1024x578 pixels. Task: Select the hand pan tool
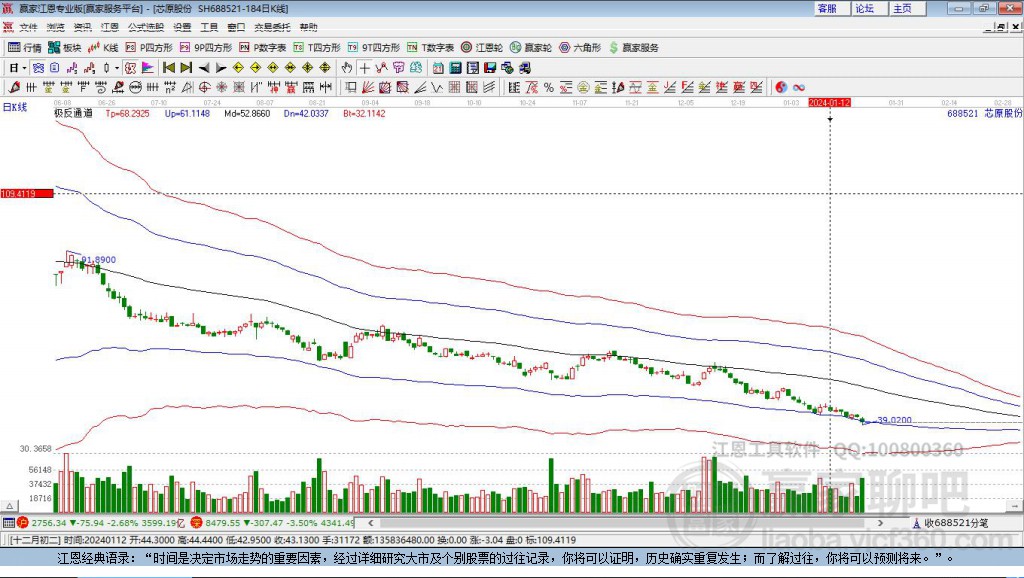pos(347,68)
